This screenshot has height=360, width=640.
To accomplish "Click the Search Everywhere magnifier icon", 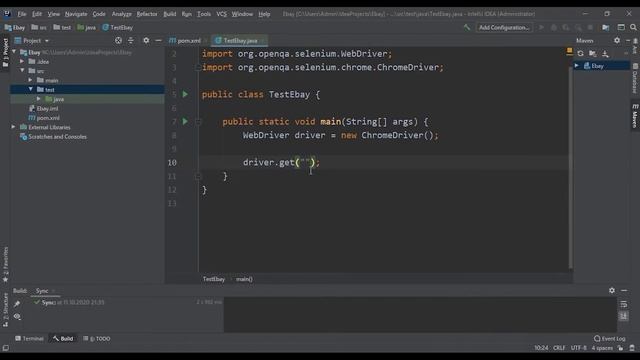I will 633,27.
